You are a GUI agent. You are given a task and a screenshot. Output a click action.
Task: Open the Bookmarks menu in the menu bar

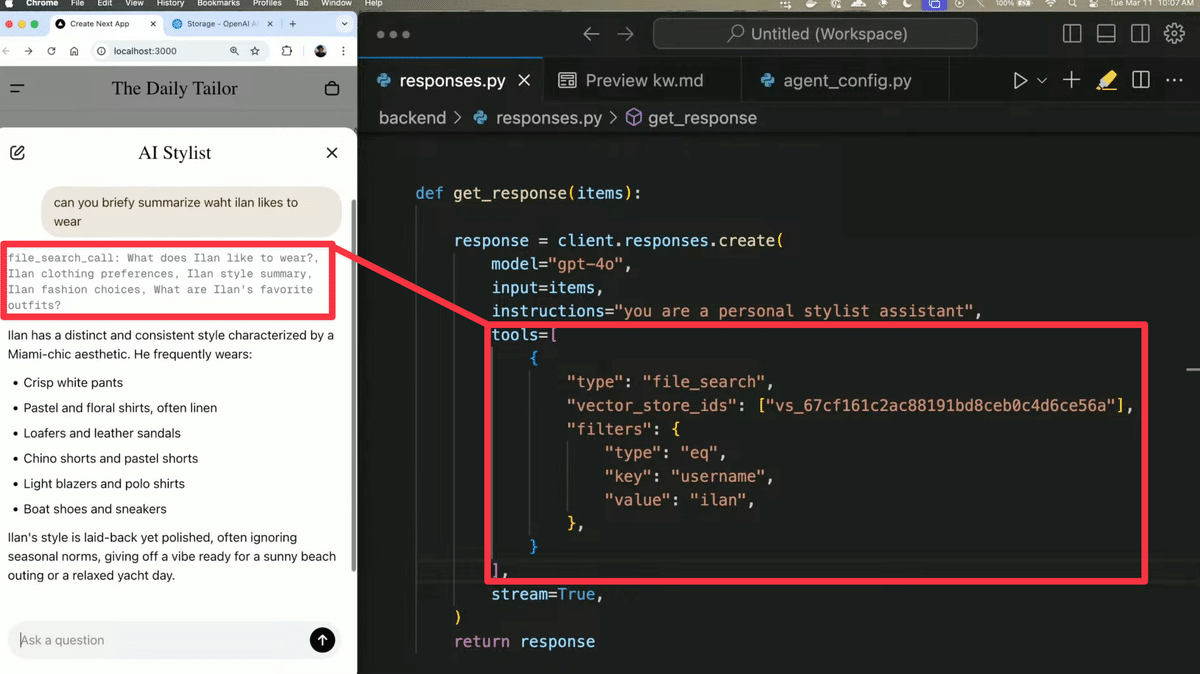[216, 4]
